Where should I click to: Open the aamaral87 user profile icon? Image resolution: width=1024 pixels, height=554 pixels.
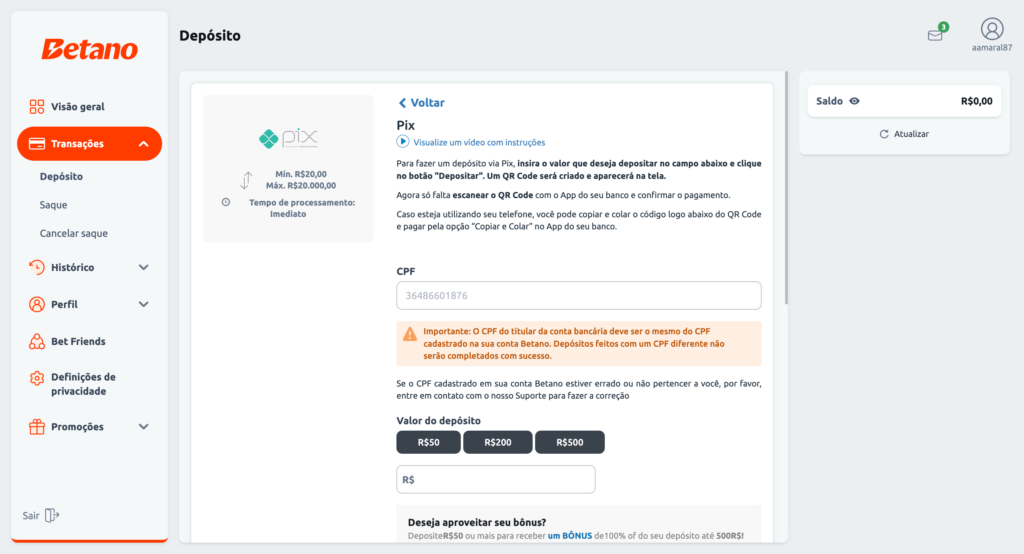tap(991, 29)
